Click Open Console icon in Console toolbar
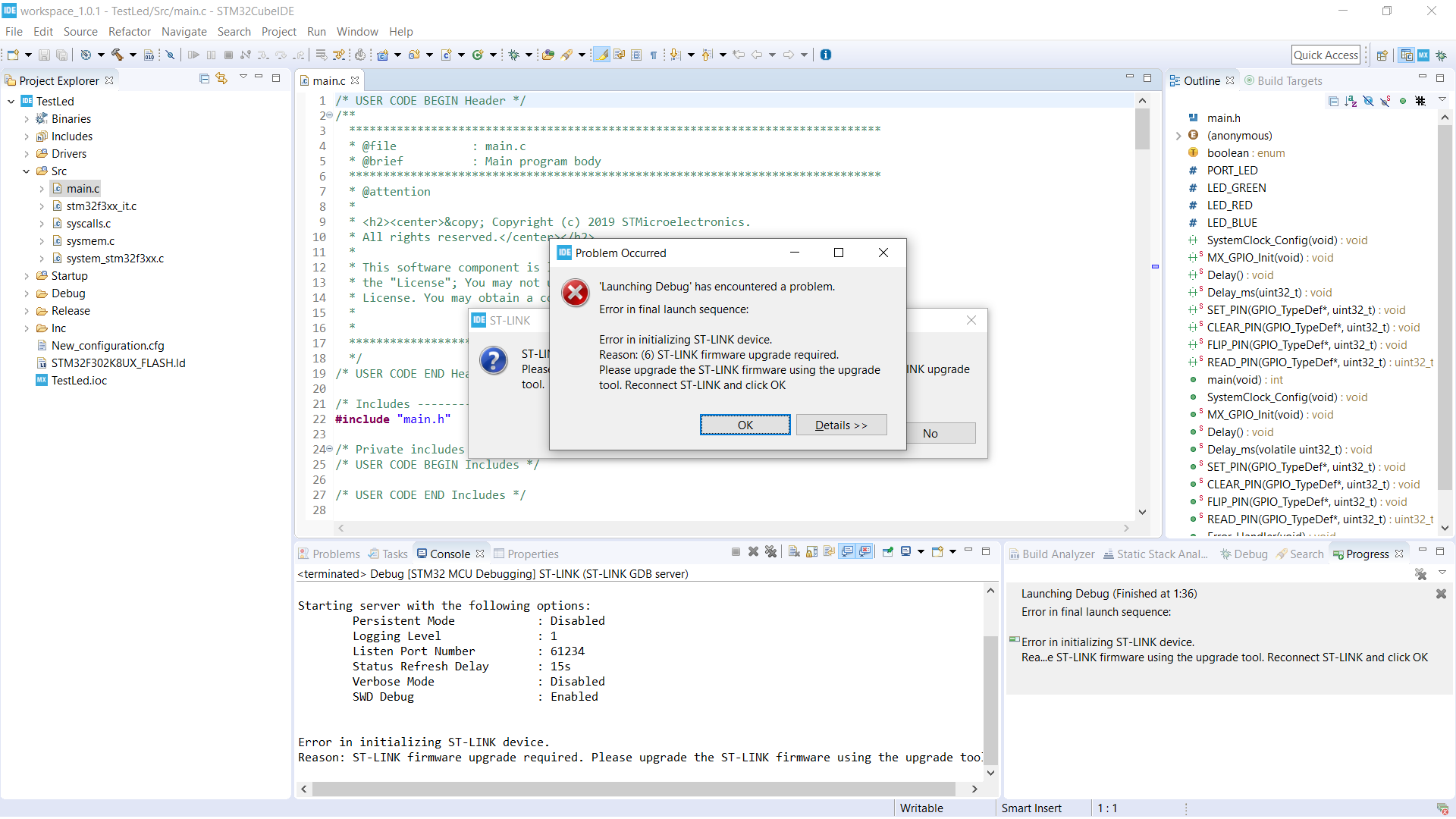Viewport: 1456px width, 819px height. click(937, 552)
